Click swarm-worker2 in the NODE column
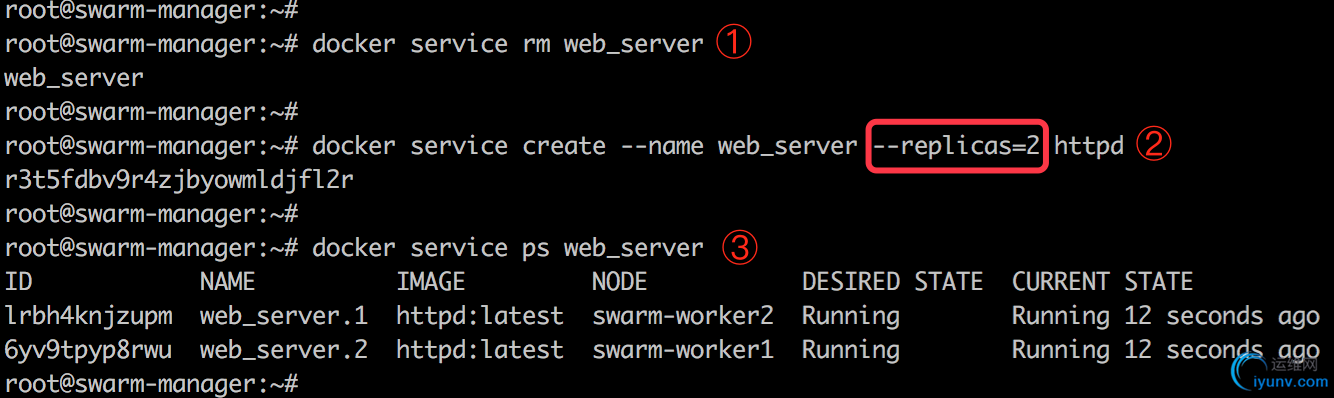Screen dimensions: 1334x398 [x=683, y=316]
